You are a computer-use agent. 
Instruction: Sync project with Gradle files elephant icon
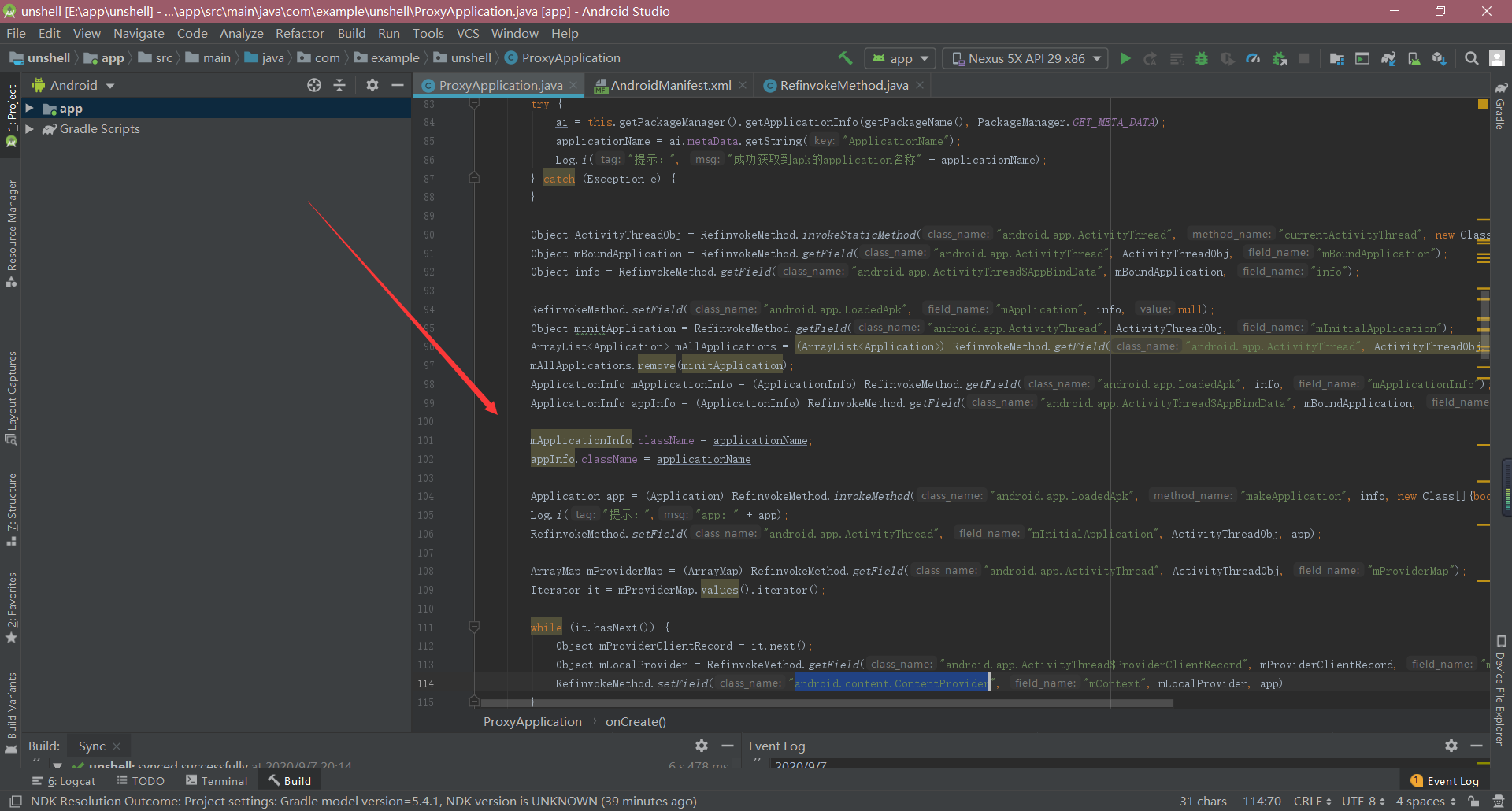1388,58
